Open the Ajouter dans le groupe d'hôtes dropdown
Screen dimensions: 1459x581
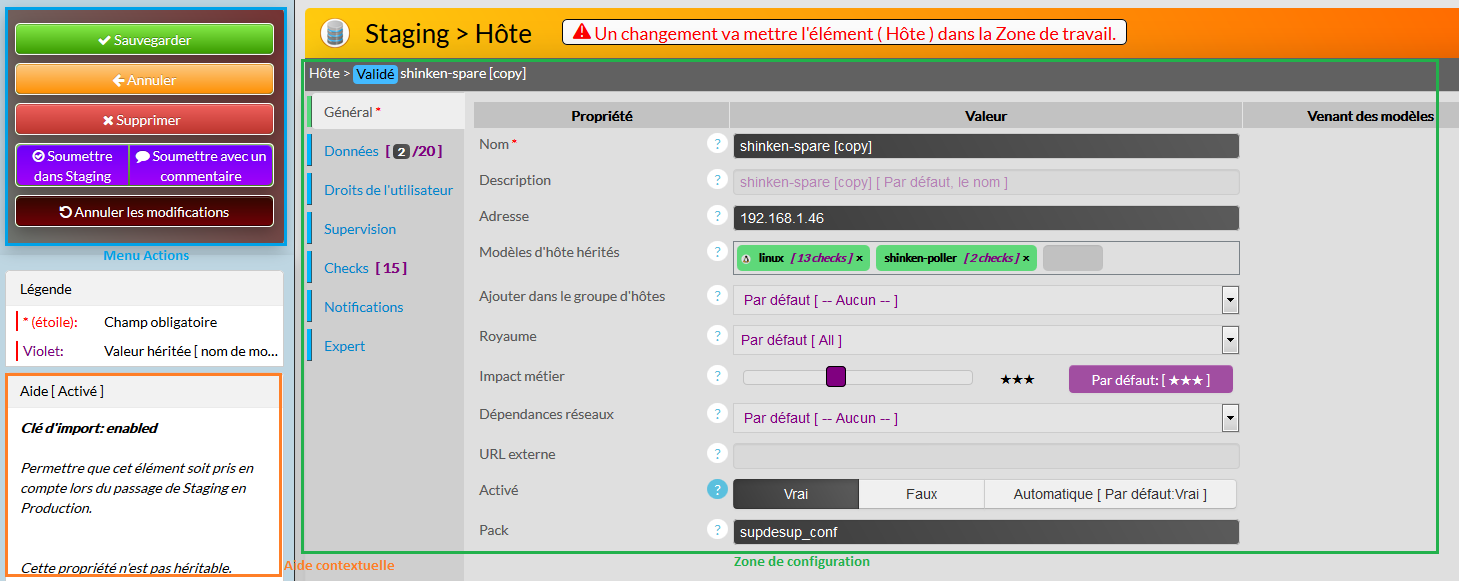1230,300
